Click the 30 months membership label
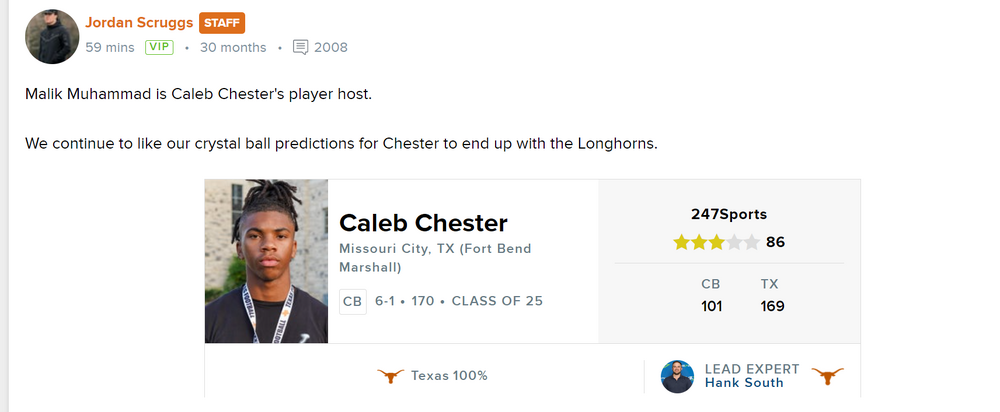 click(233, 47)
